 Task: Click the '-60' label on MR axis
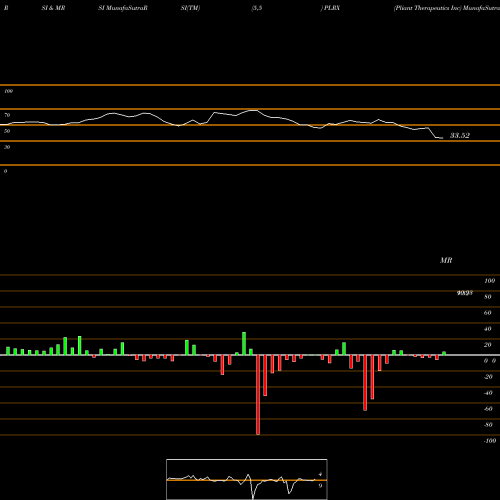click(x=488, y=409)
